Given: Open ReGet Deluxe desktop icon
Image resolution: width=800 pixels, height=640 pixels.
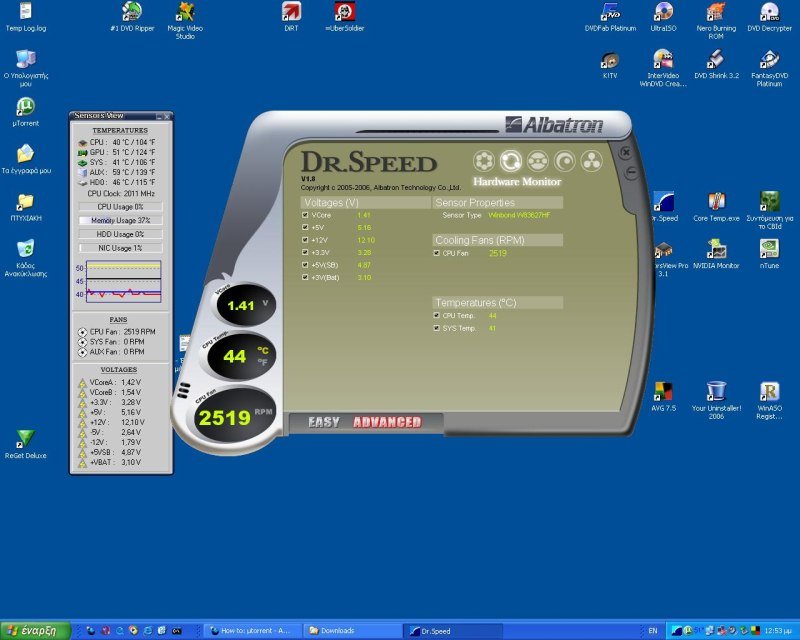Looking at the screenshot, I should (26, 444).
